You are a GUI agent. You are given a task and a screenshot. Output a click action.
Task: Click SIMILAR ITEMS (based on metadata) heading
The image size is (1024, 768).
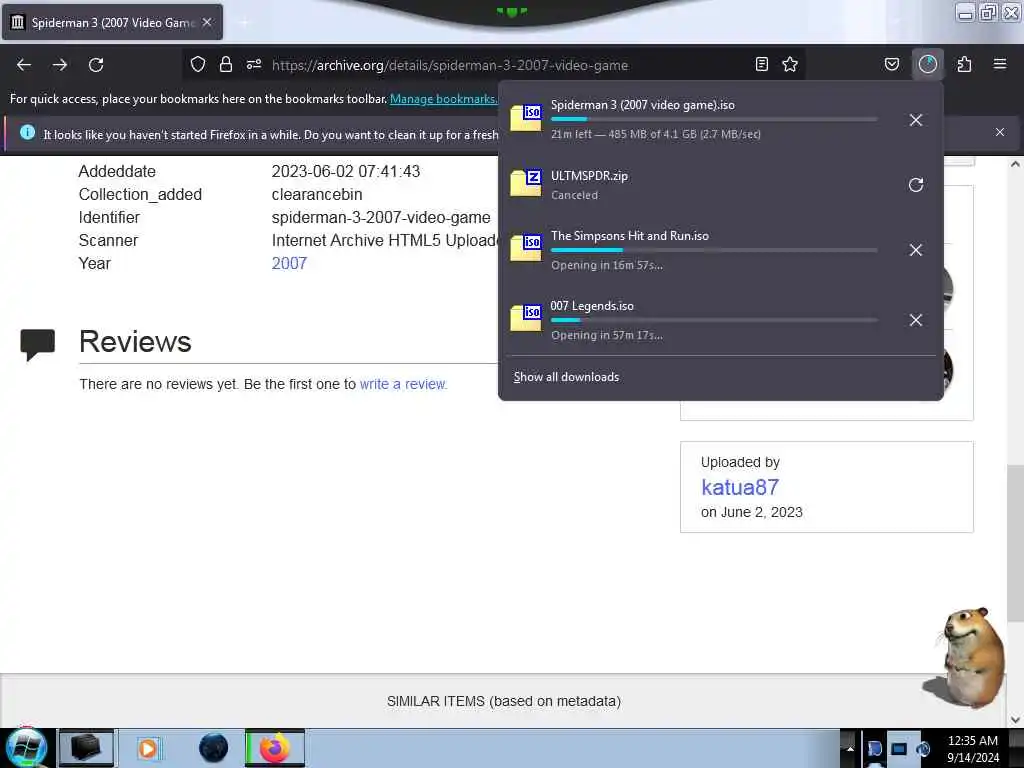504,701
